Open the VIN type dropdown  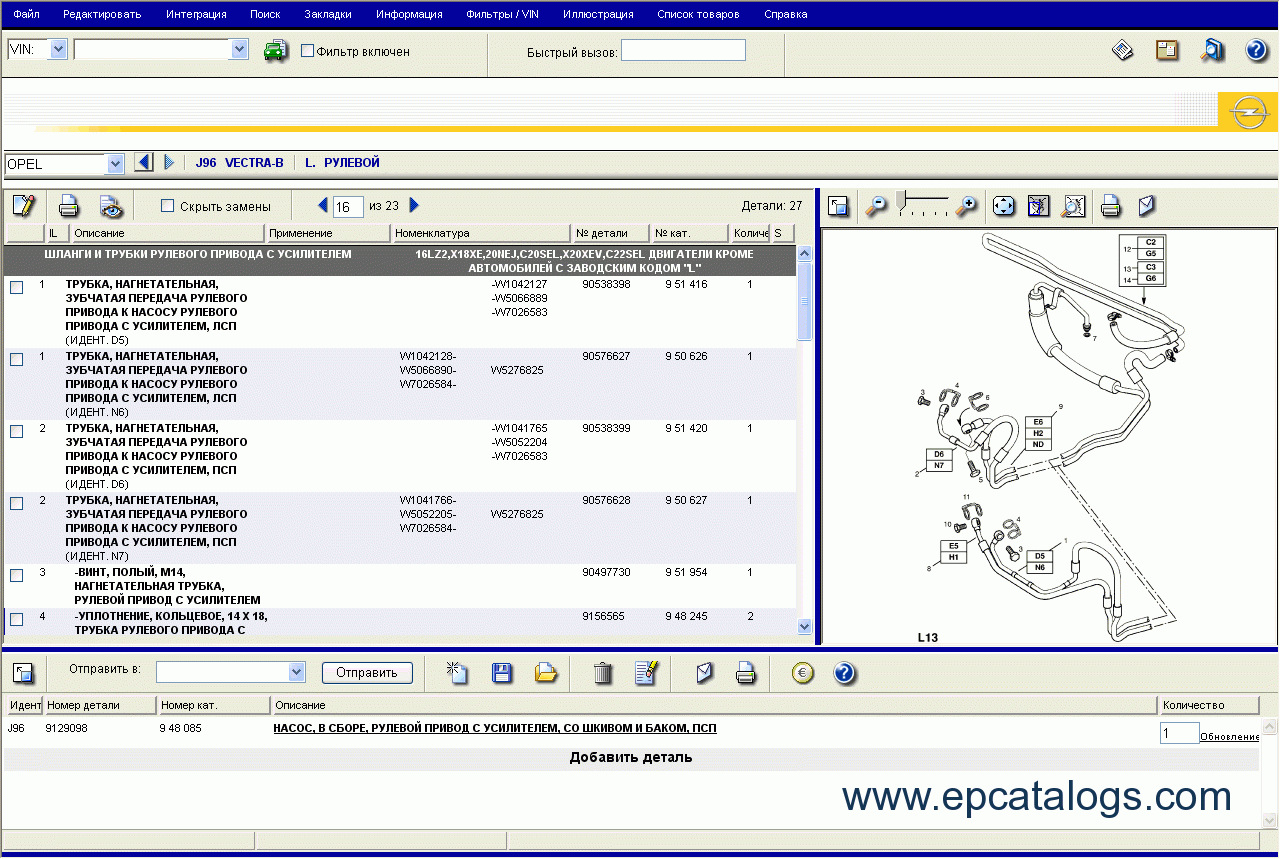(57, 49)
